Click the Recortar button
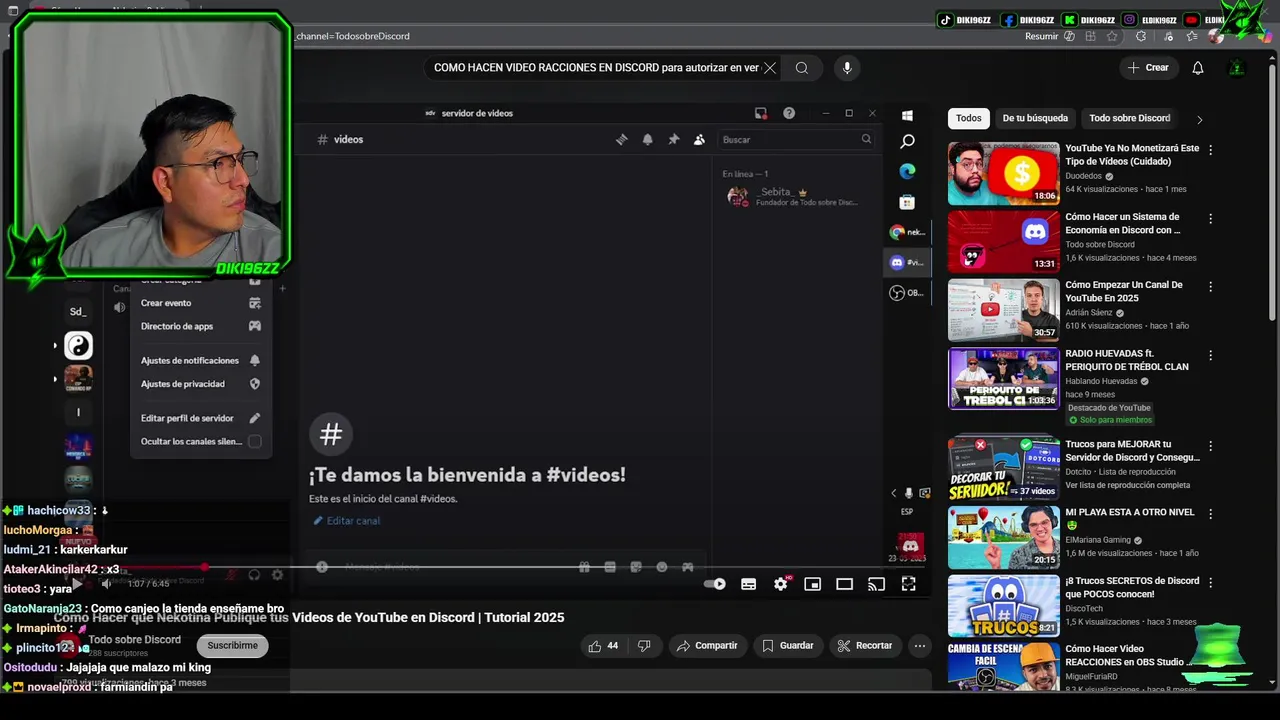Screen dimensions: 1280x720 865,646
